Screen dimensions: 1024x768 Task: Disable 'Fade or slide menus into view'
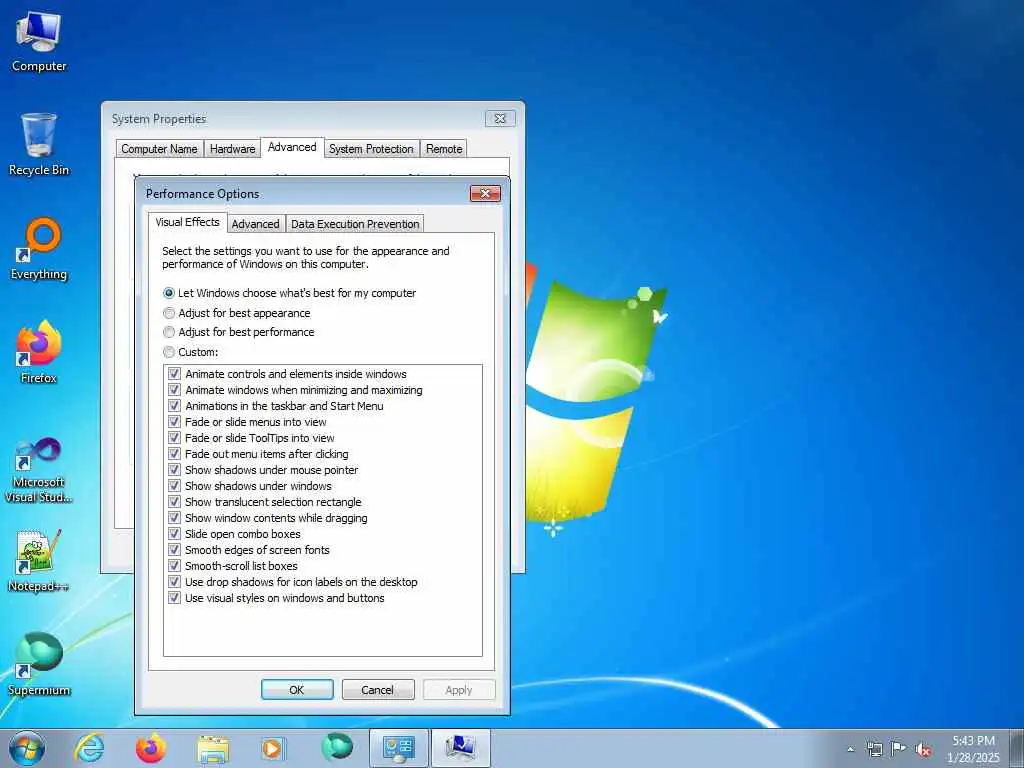tap(174, 421)
